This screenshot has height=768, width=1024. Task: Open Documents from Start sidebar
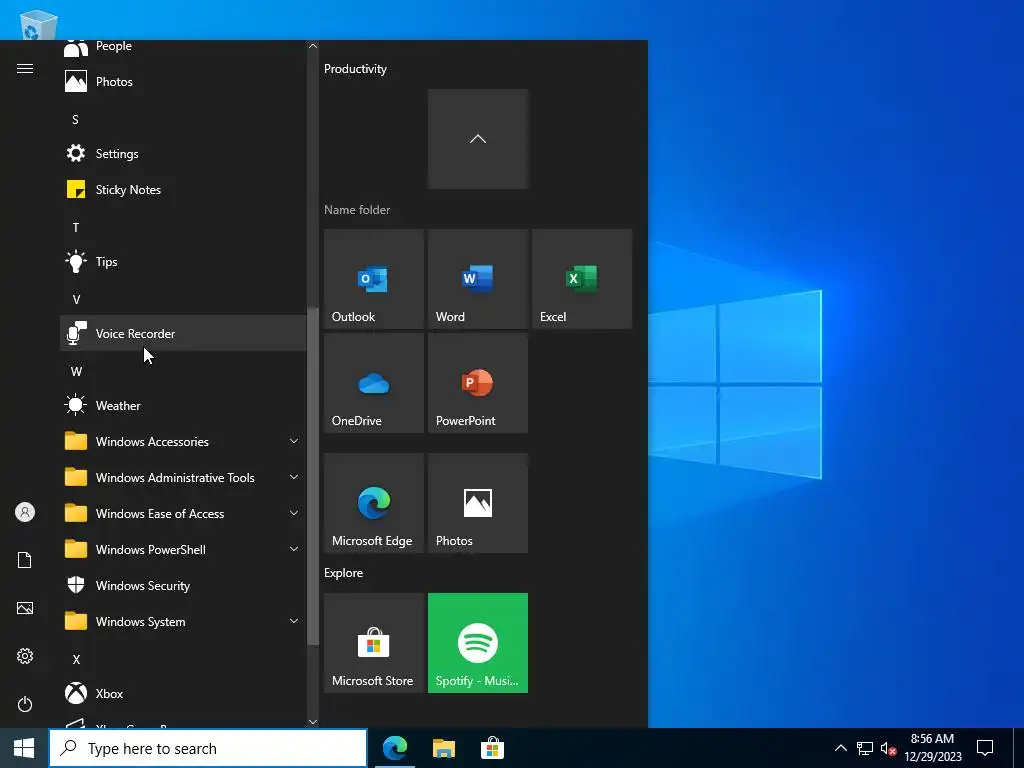coord(25,560)
